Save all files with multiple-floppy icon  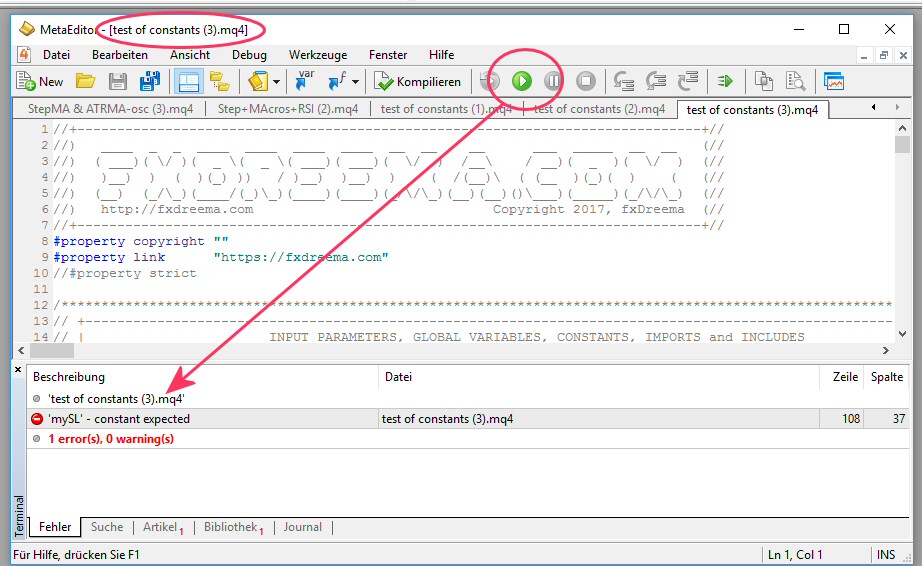click(150, 81)
